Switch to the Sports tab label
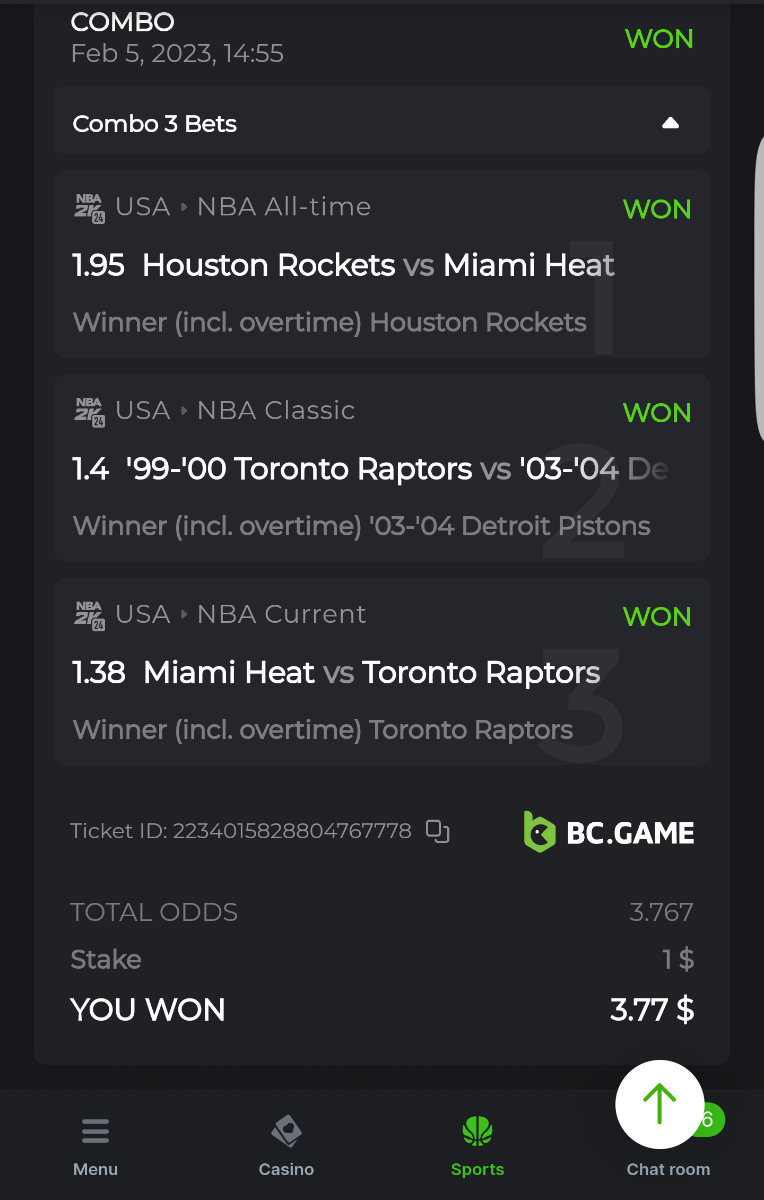764x1200 pixels. (x=477, y=1169)
